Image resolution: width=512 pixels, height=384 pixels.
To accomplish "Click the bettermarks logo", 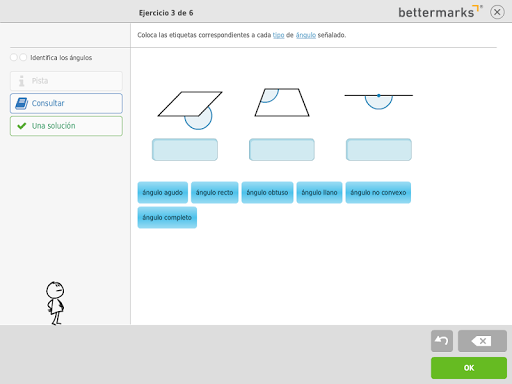I will pyautogui.click(x=440, y=12).
